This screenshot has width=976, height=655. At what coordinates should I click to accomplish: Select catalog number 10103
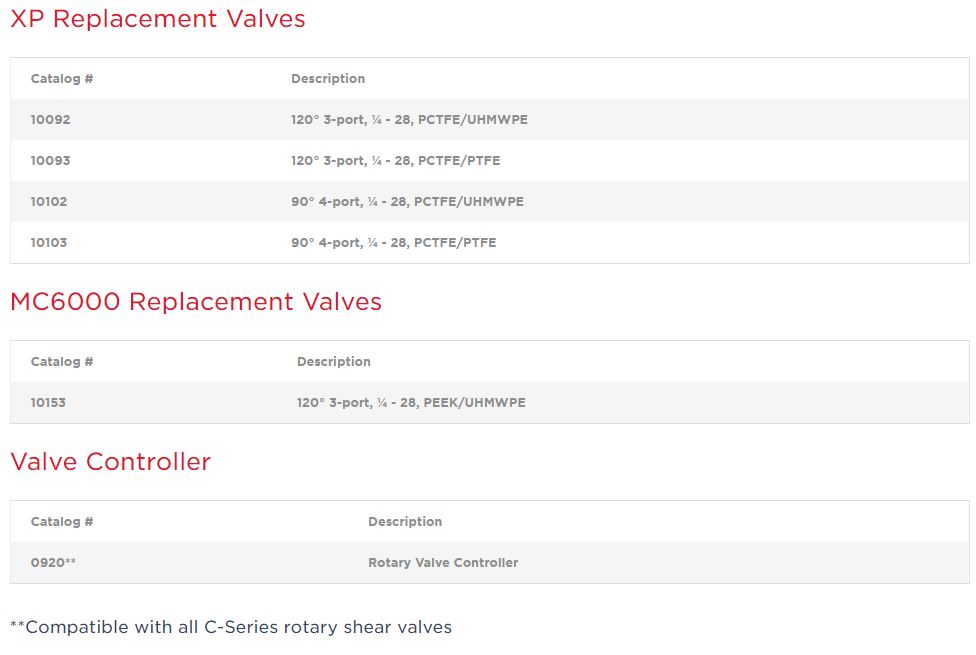(x=49, y=243)
